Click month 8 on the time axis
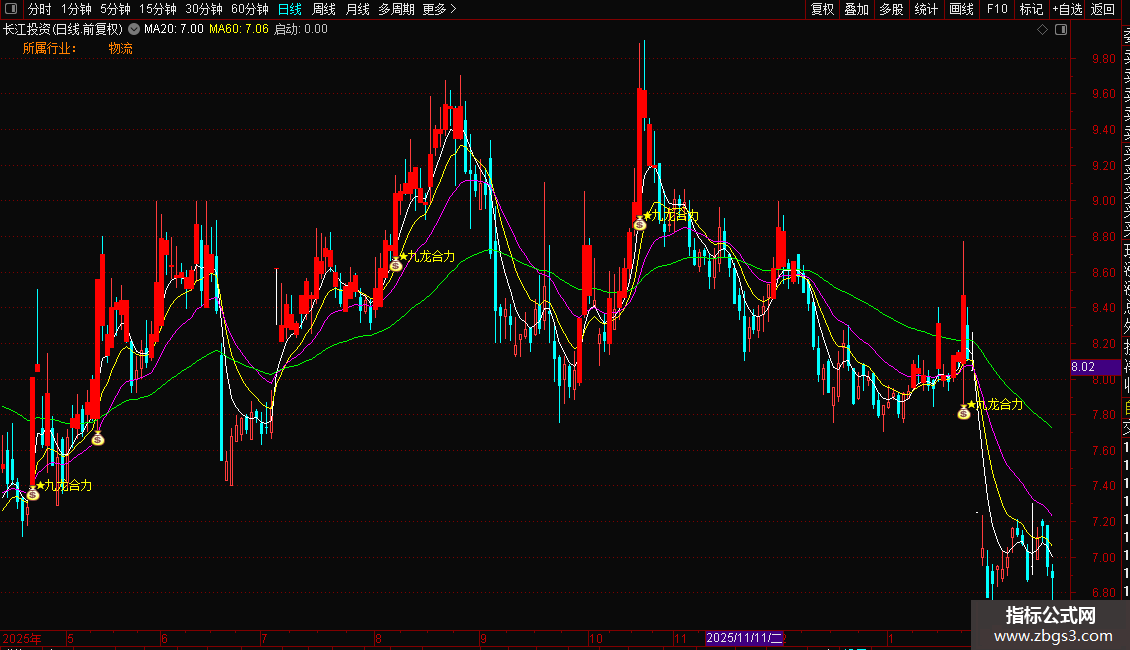Image resolution: width=1130 pixels, height=650 pixels. click(378, 638)
